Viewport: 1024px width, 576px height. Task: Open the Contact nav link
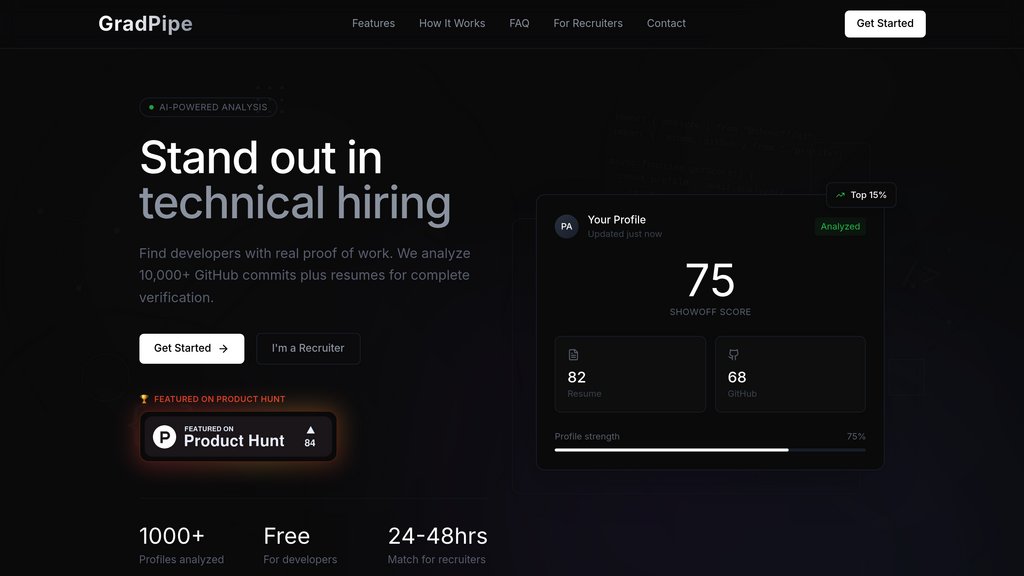point(666,23)
